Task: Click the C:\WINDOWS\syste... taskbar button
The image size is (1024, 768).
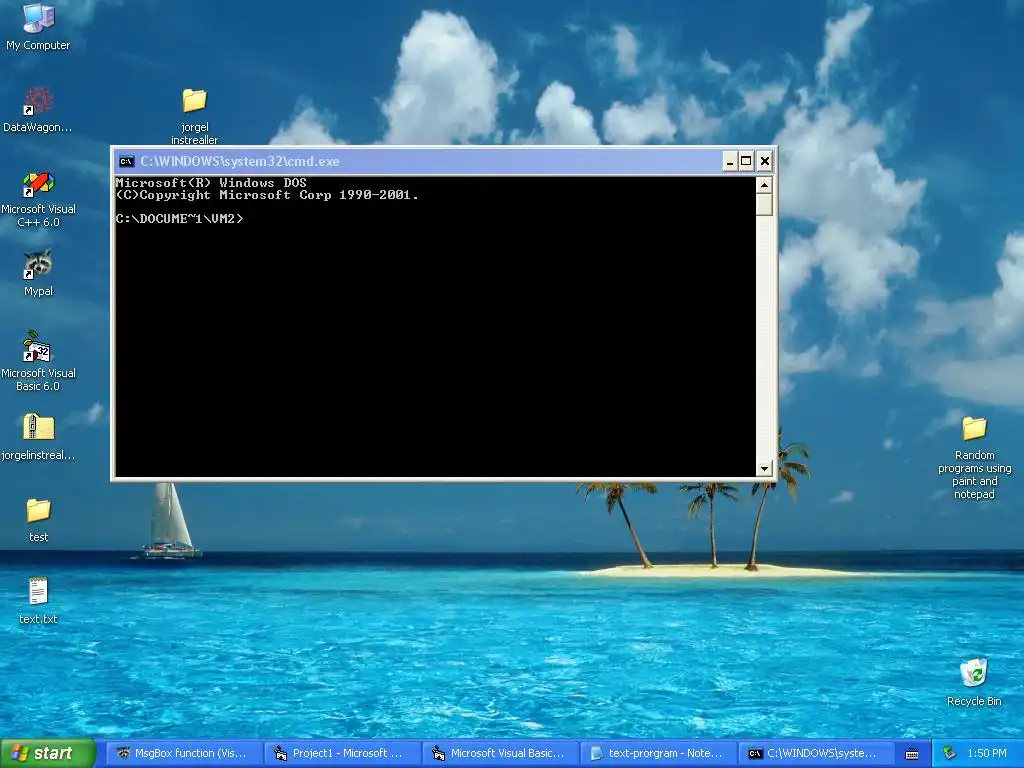Action: (x=816, y=754)
